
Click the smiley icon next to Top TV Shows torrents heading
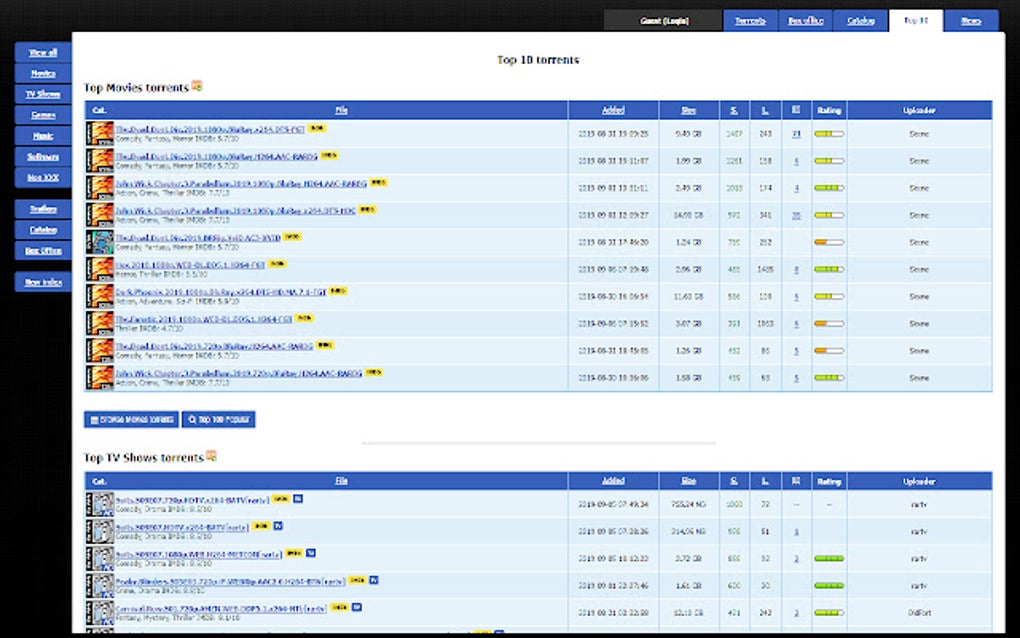210,457
